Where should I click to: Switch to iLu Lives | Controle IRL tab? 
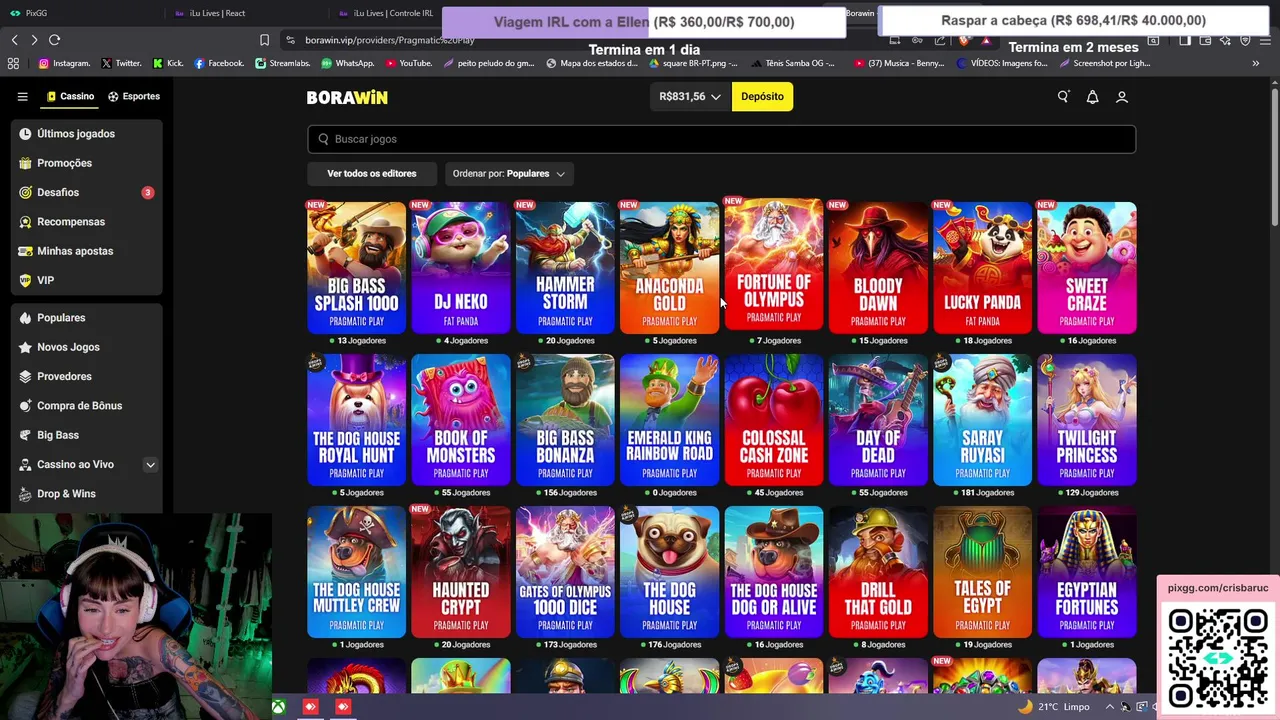(386, 13)
